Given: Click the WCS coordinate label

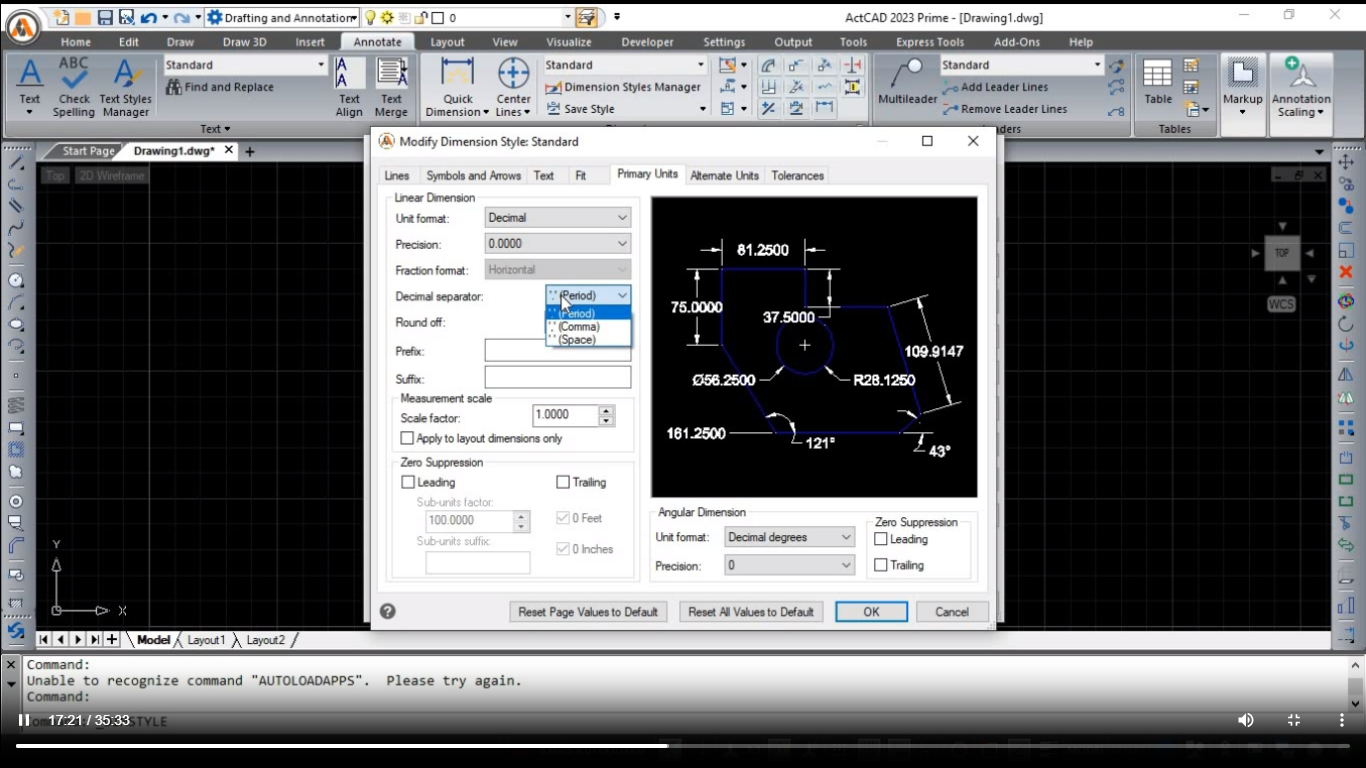Looking at the screenshot, I should tap(1281, 304).
